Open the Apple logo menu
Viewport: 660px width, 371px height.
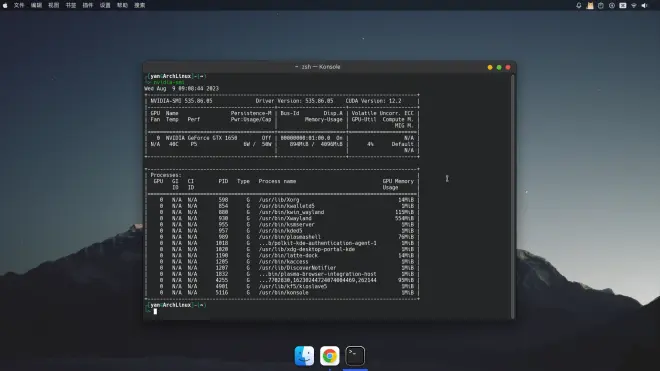coord(5,5)
